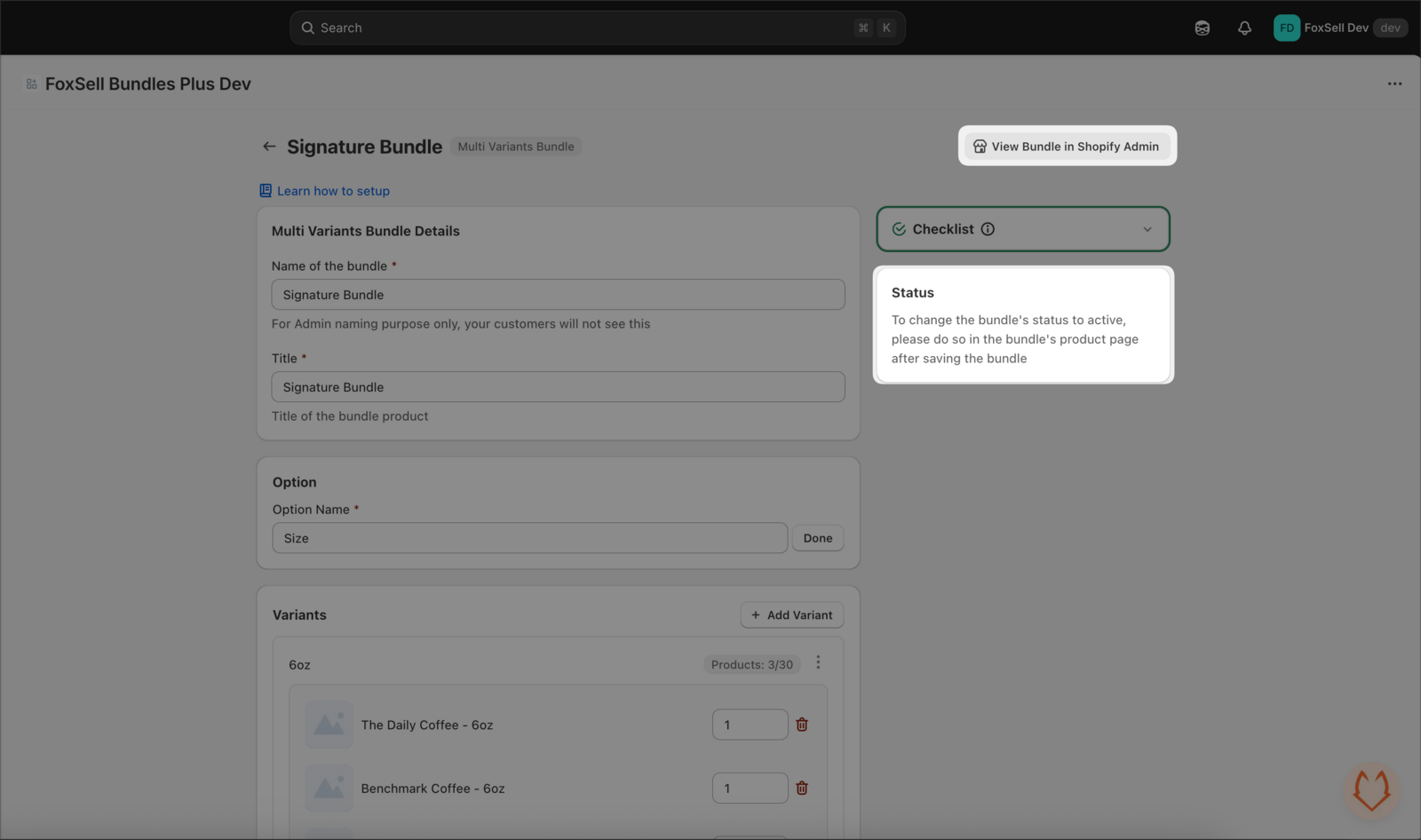Image resolution: width=1421 pixels, height=840 pixels.
Task: Select the Multi Variants Bundle badge
Action: tap(515, 146)
